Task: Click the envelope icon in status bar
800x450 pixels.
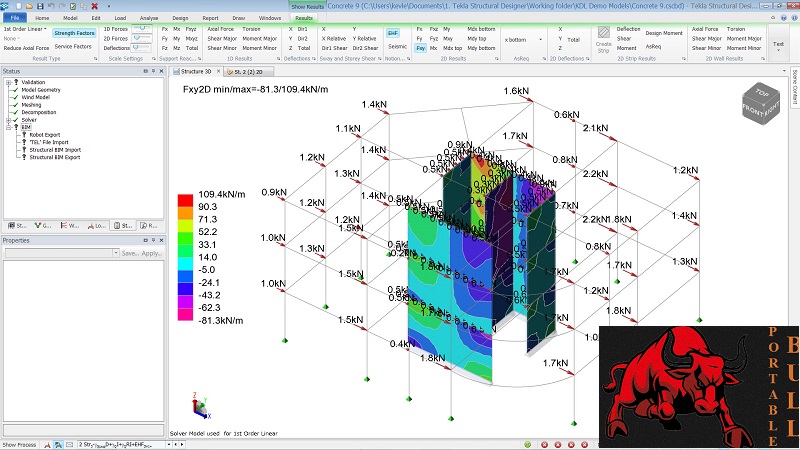Action: 70,445
